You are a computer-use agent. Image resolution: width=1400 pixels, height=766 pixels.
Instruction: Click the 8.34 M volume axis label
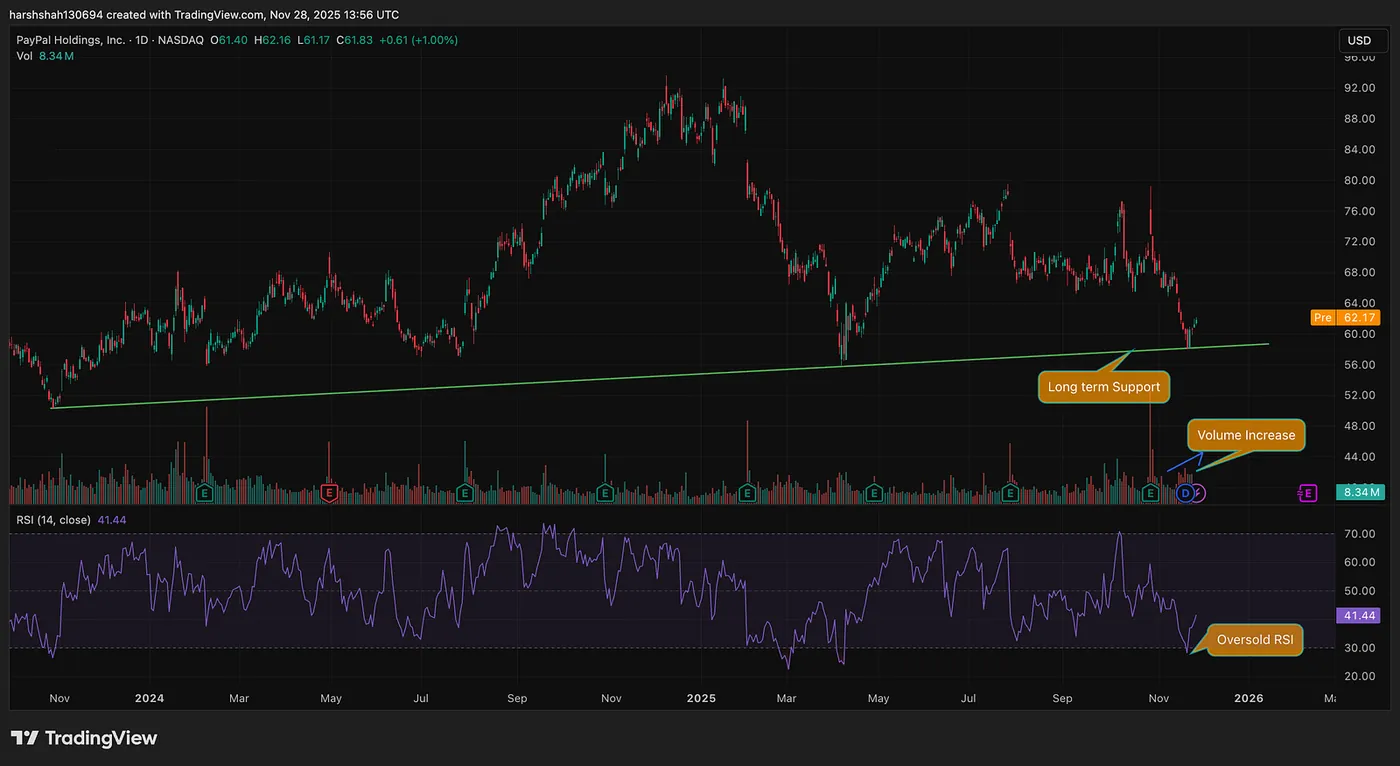[x=1358, y=492]
